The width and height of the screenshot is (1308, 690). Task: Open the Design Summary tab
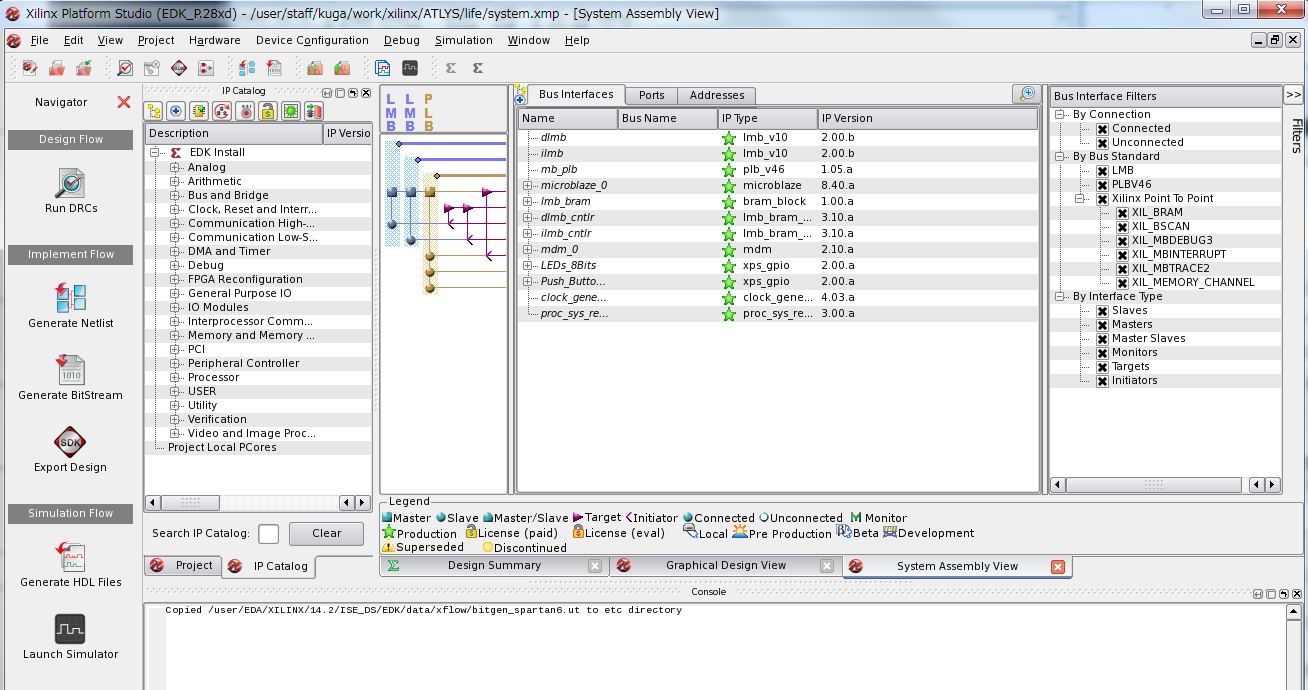[494, 566]
